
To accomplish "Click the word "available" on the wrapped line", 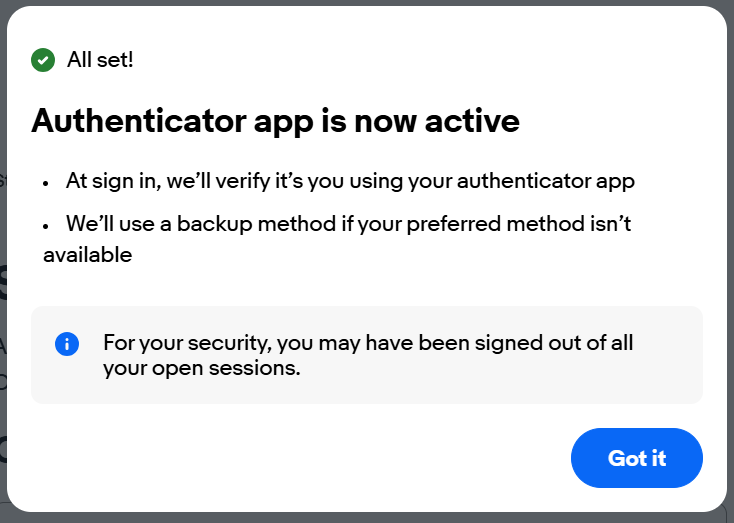I will (87, 255).
